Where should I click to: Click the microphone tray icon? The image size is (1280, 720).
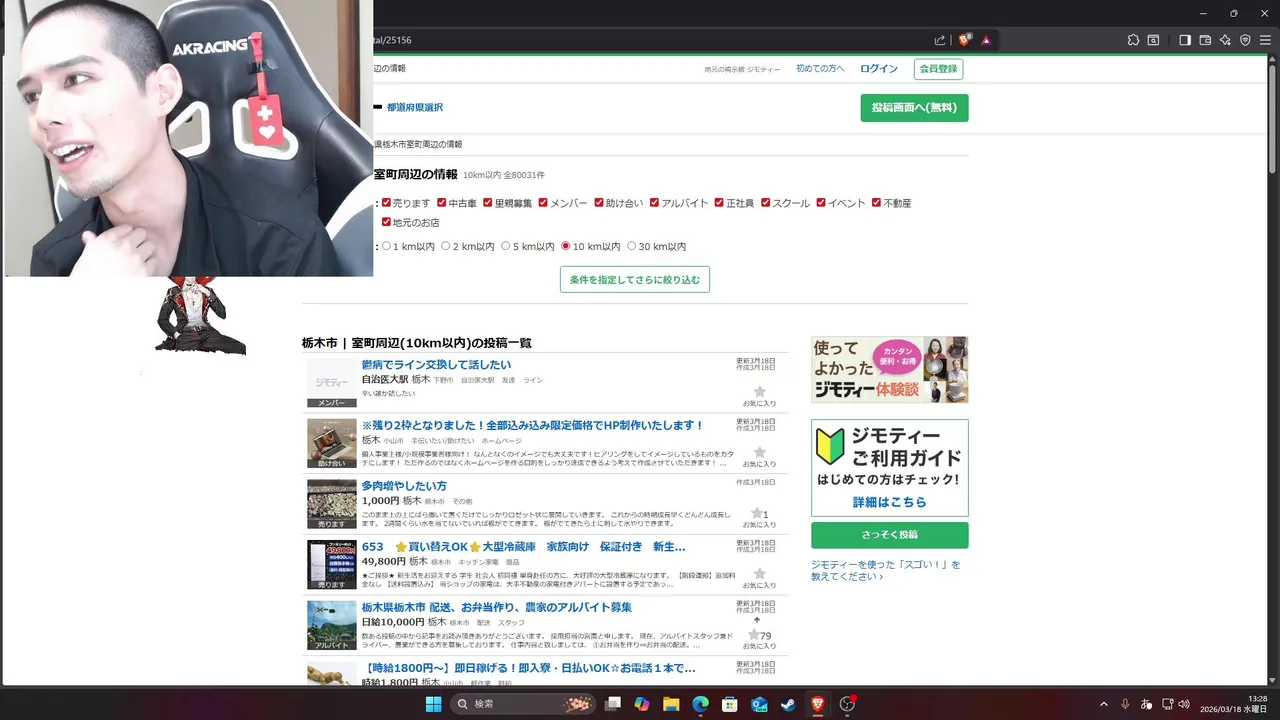1125,704
